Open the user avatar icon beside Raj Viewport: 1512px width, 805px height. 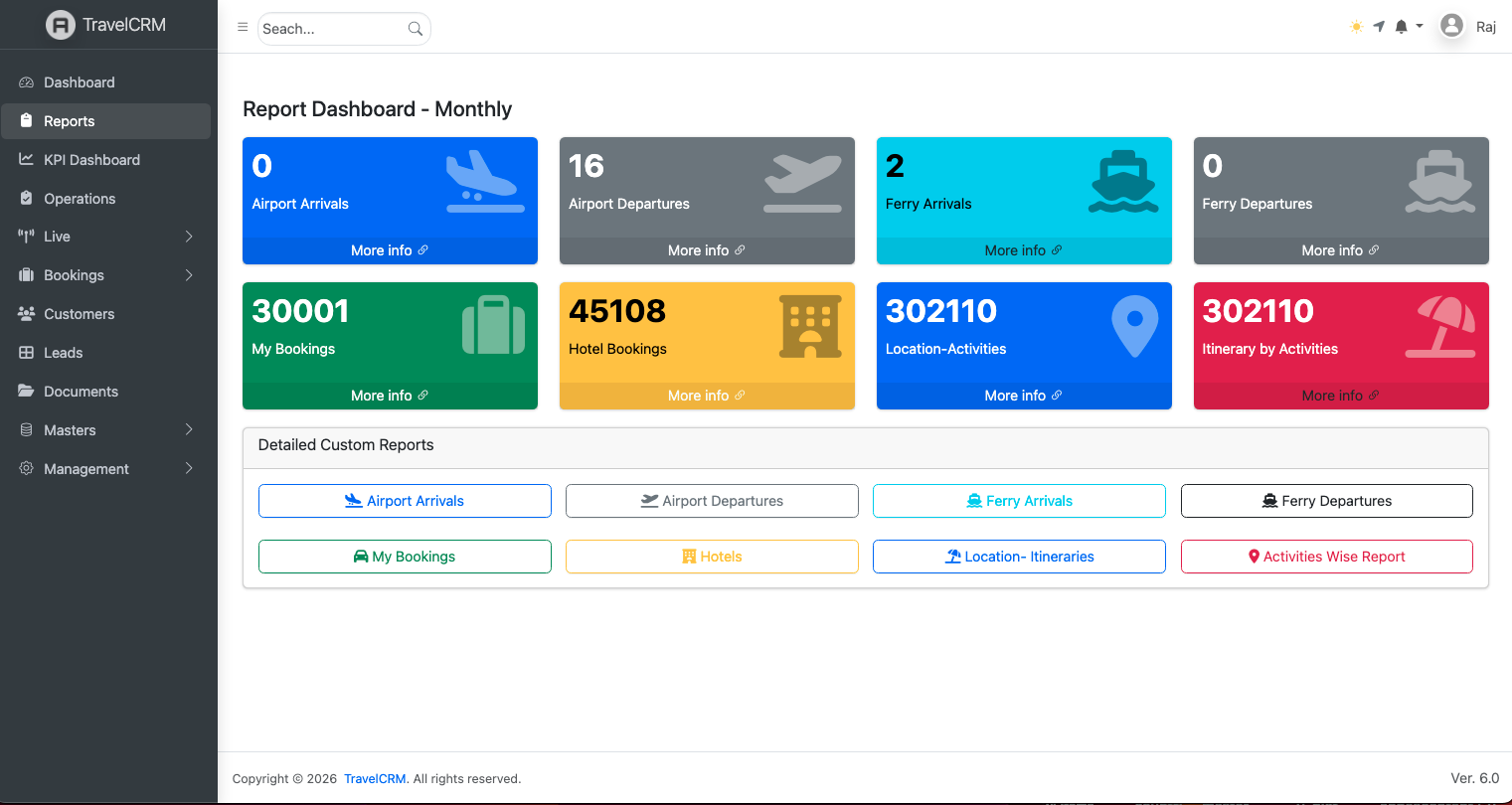(1451, 26)
